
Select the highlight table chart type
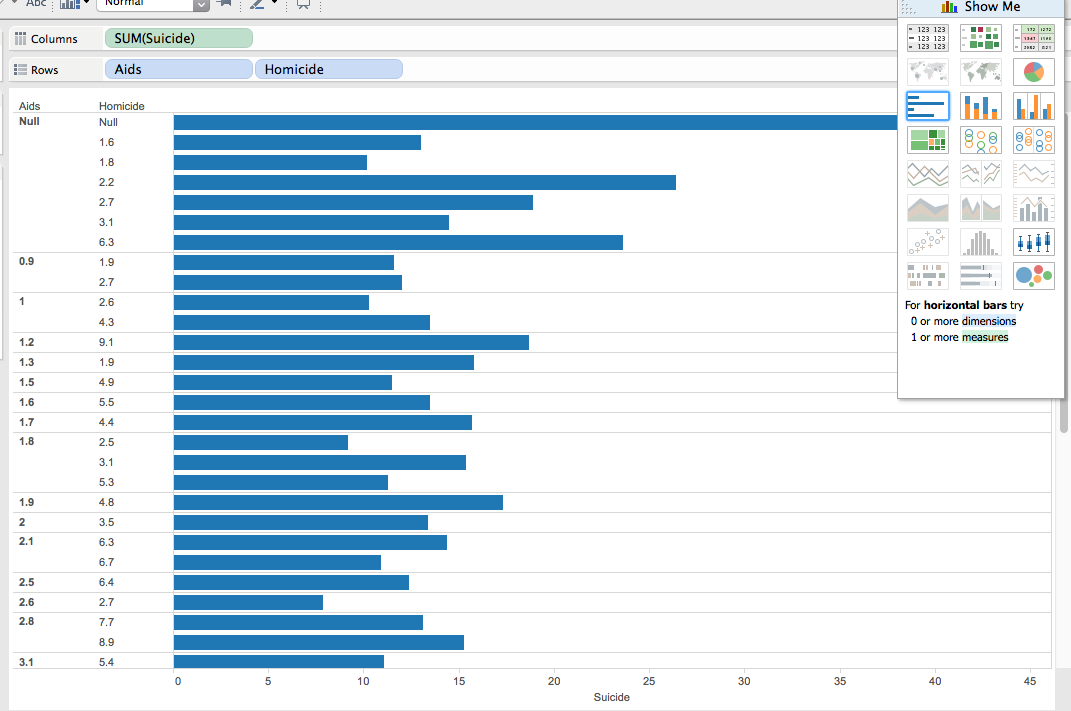click(1033, 38)
